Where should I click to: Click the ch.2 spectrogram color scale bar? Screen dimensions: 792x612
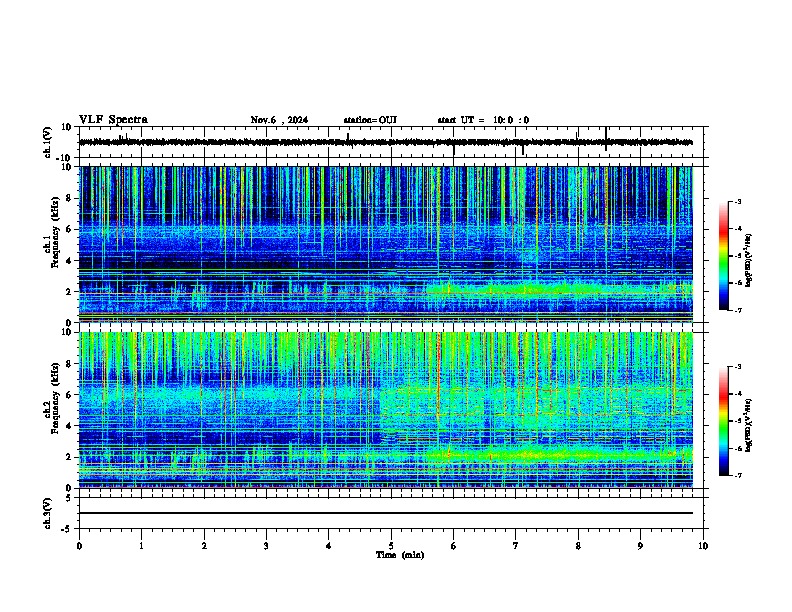(724, 421)
